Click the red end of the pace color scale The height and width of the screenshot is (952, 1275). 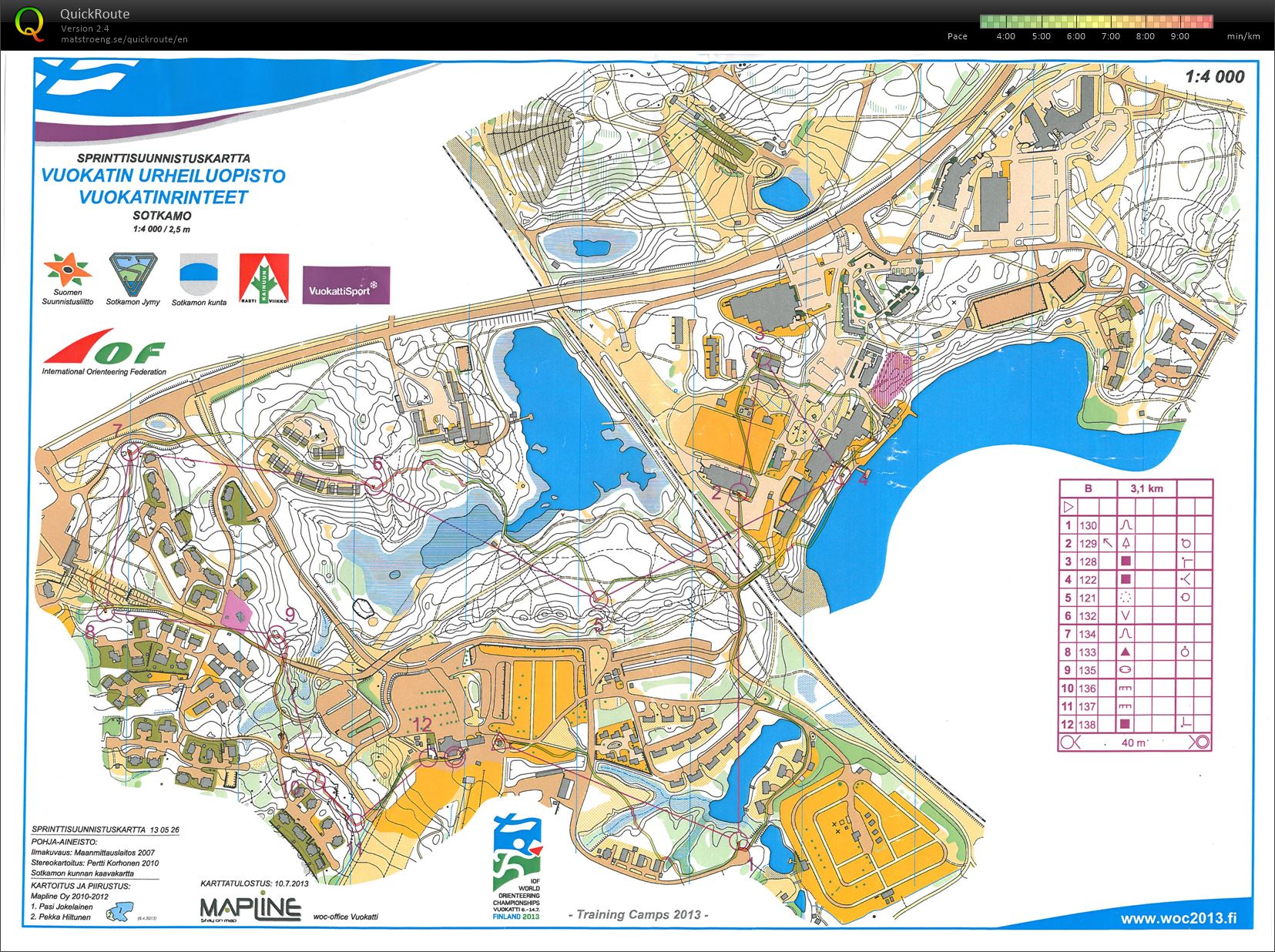tap(1206, 22)
